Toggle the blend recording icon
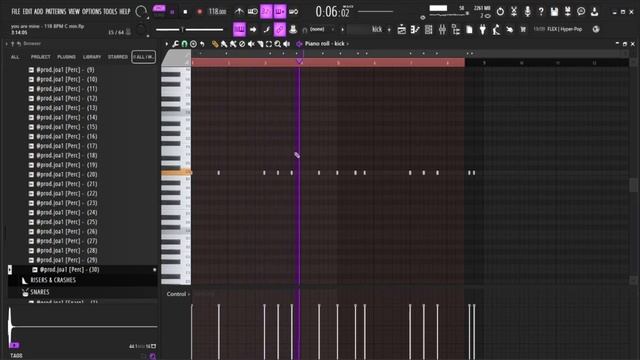This screenshot has height=360, width=640. click(280, 11)
